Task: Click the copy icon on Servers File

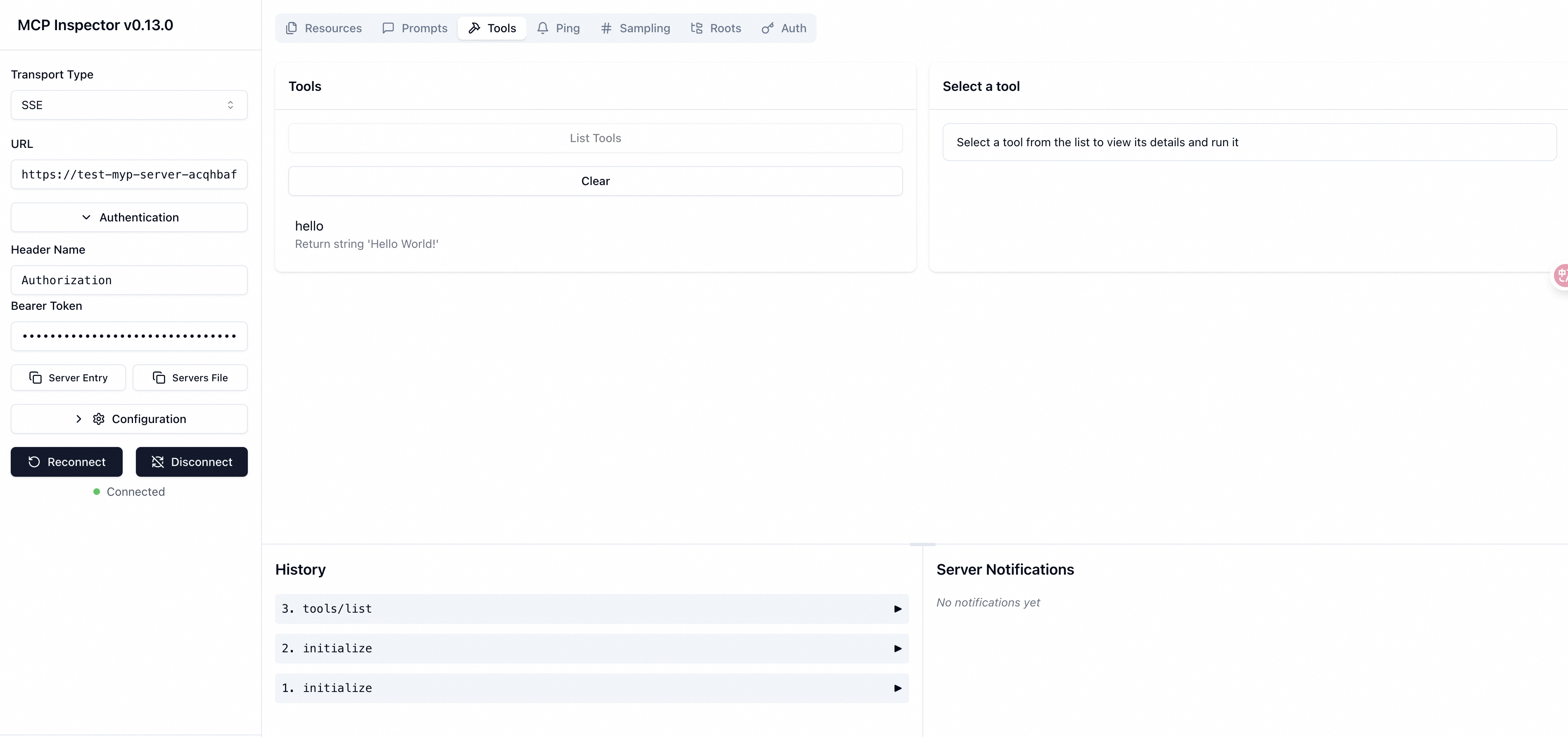Action: [x=159, y=378]
